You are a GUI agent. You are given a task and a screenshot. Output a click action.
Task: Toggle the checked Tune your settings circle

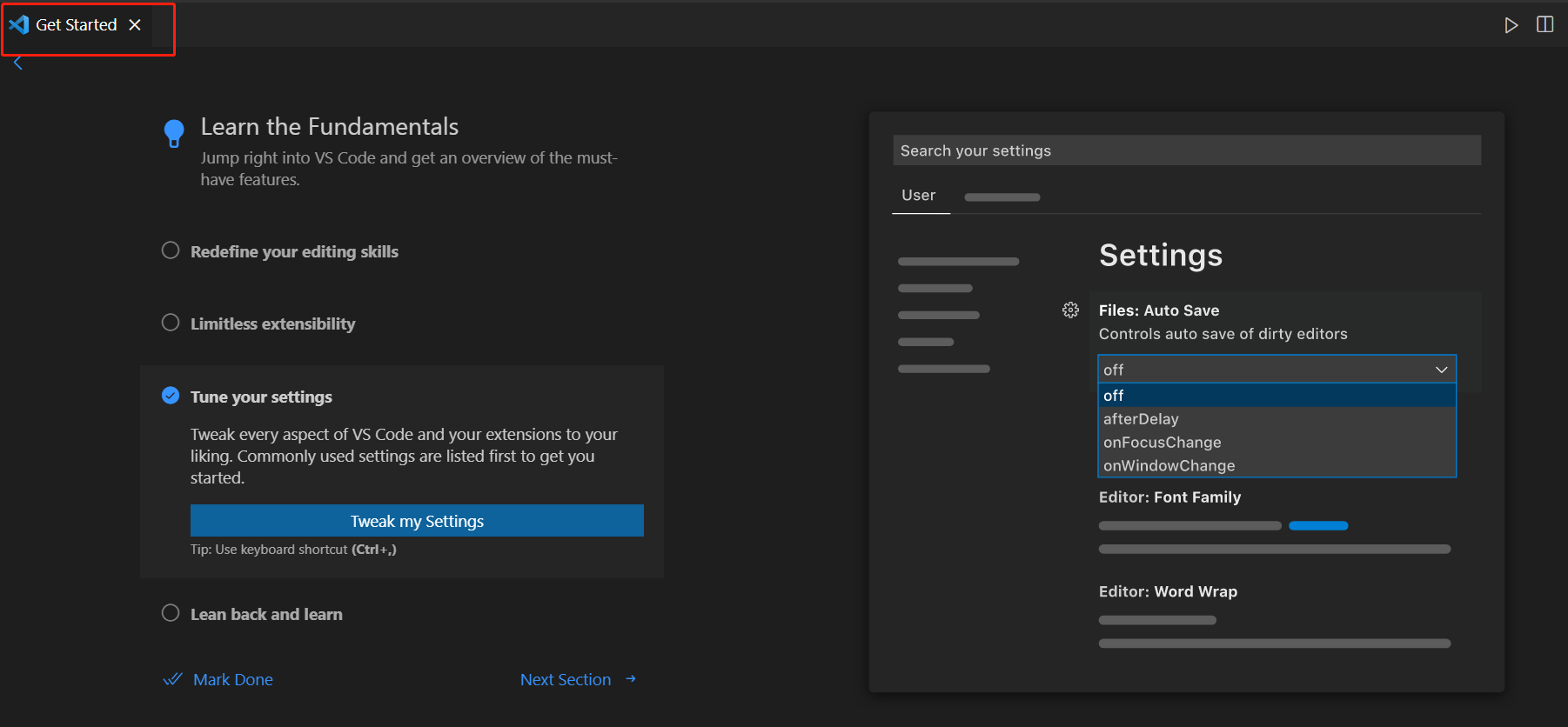pyautogui.click(x=171, y=396)
